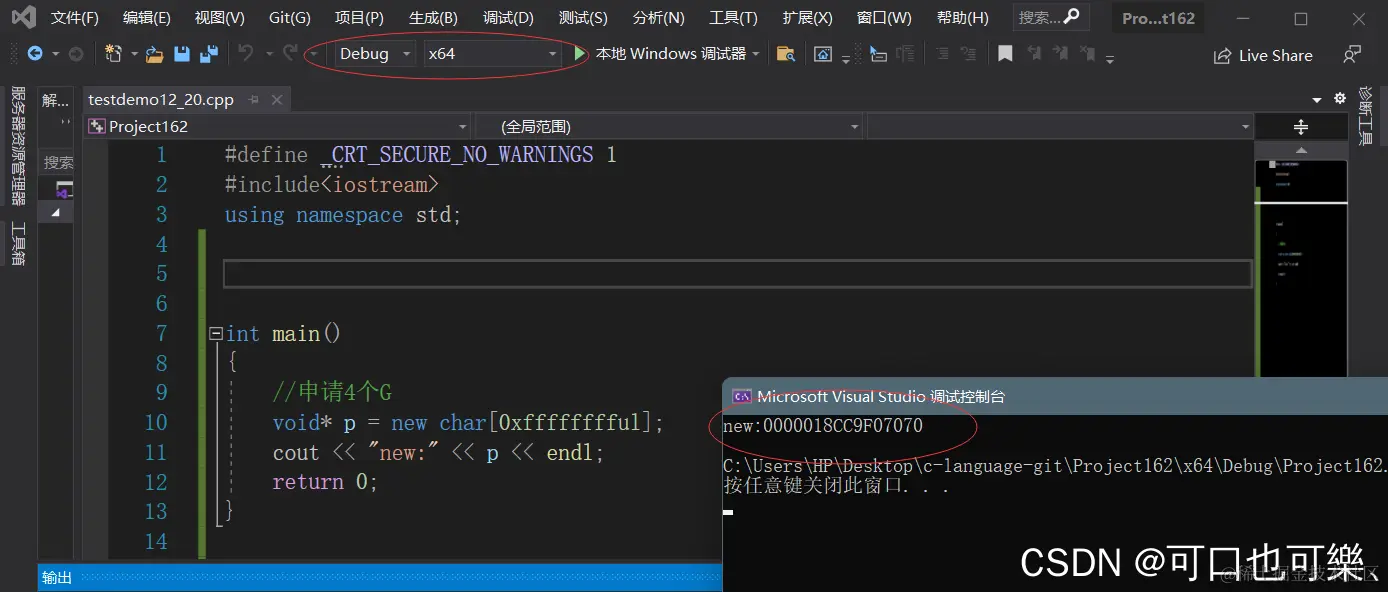Screen dimensions: 1388x592
Task: Click the Live Share button
Action: click(x=1263, y=56)
